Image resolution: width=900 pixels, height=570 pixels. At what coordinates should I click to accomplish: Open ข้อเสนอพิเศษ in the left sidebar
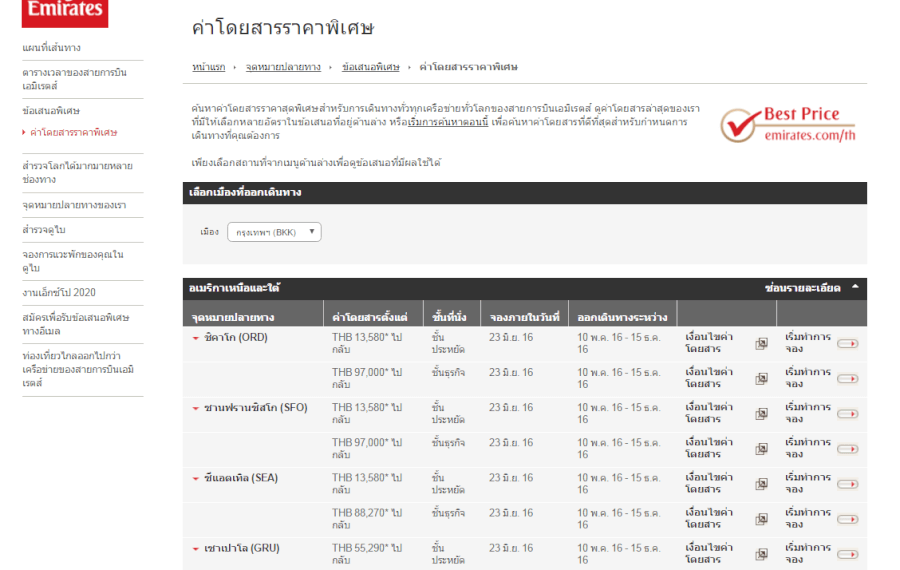(51, 111)
